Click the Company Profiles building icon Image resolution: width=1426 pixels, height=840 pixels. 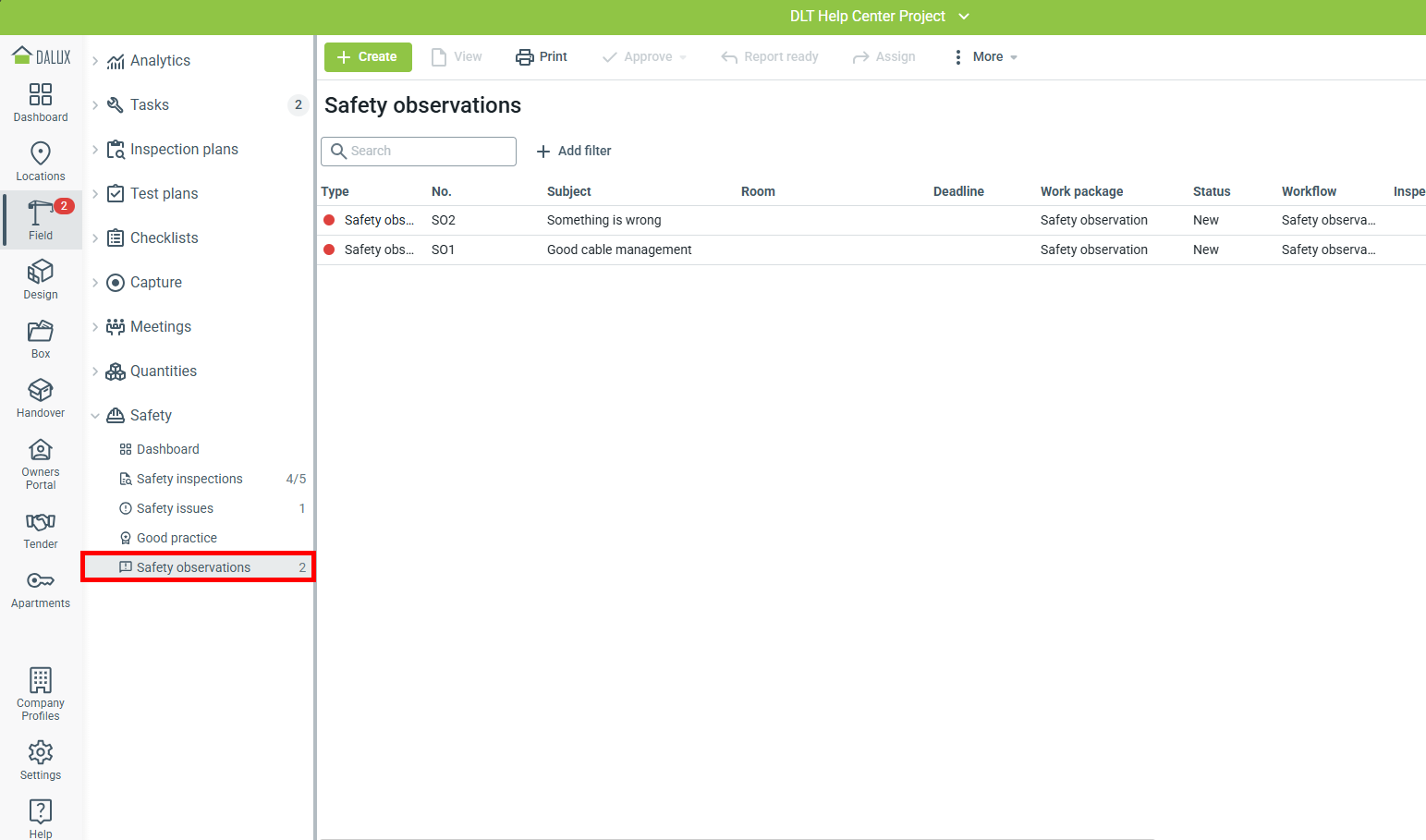coord(41,680)
